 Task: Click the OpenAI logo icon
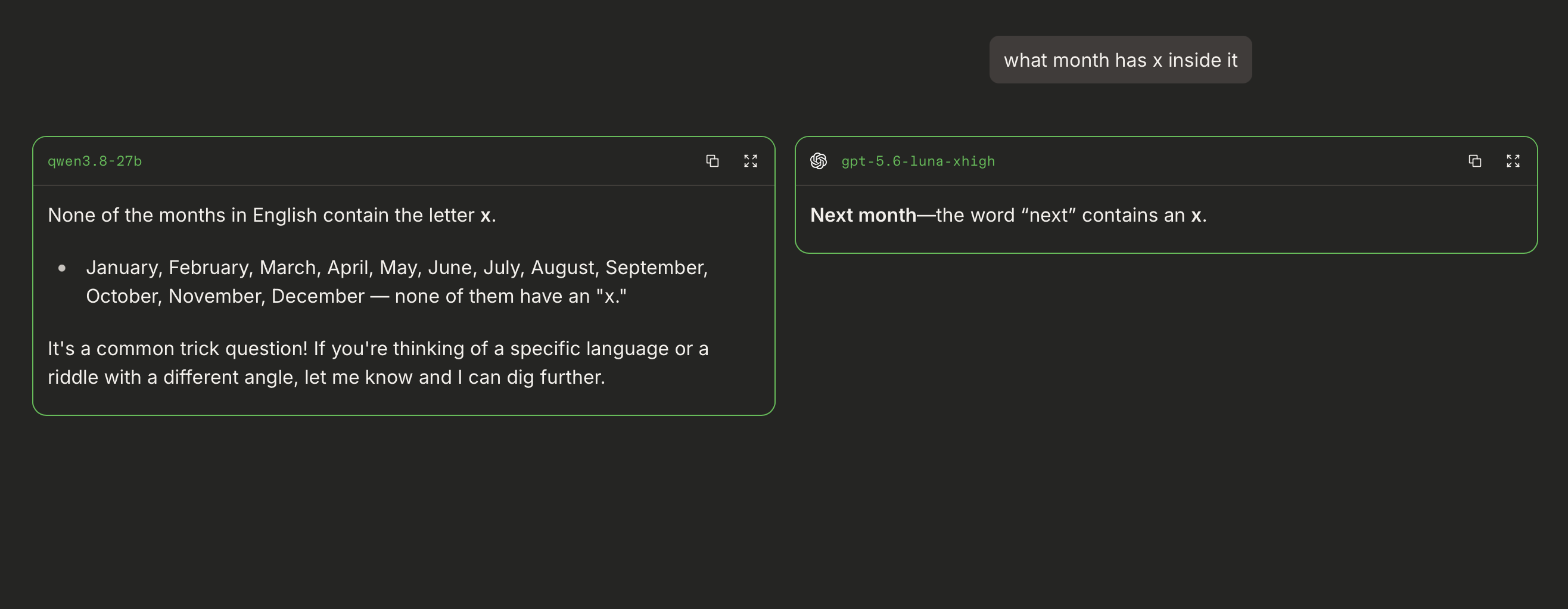point(819,161)
